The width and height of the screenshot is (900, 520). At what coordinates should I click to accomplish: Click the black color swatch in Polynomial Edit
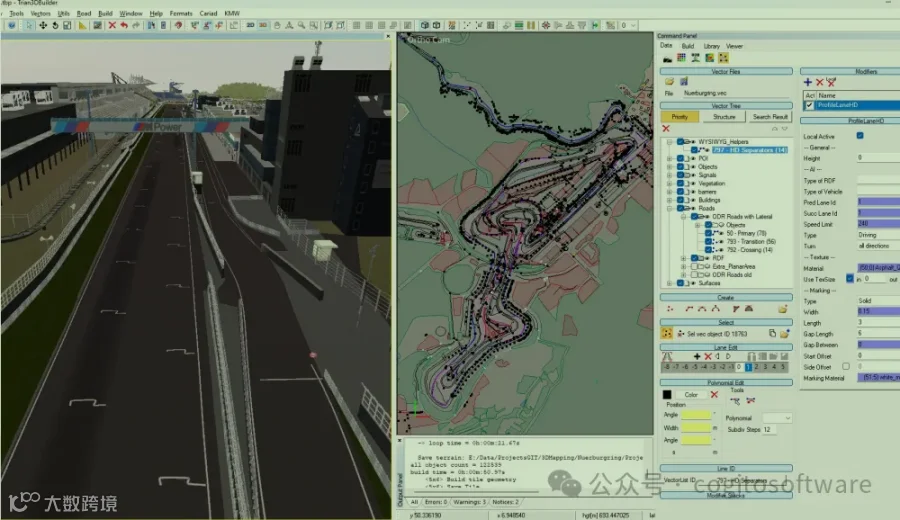[x=666, y=394]
